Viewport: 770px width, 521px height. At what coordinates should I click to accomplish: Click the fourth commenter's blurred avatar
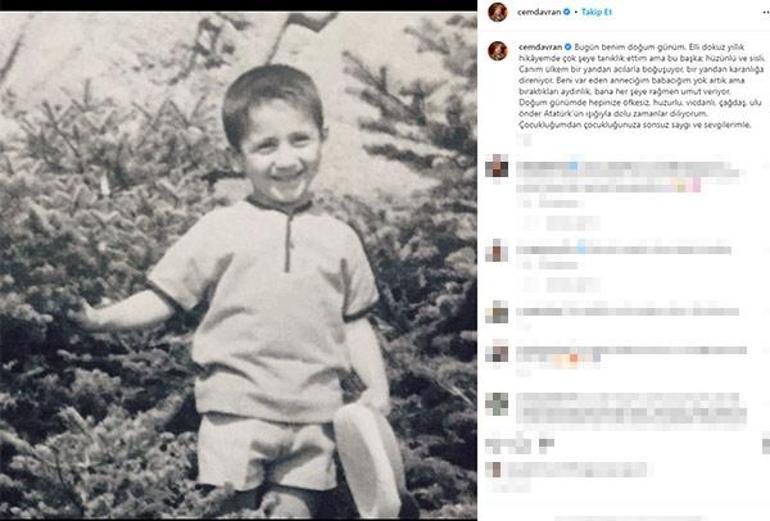click(496, 351)
